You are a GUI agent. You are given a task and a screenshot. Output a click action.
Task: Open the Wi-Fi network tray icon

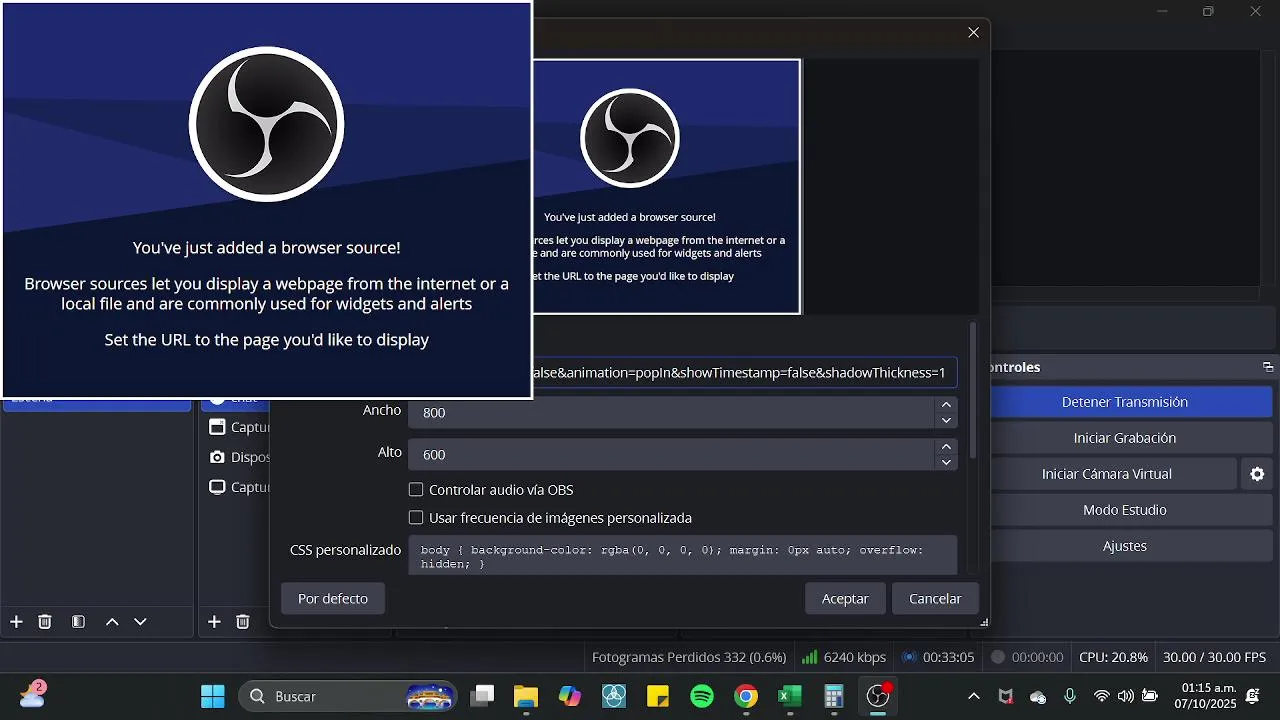pos(1102,696)
